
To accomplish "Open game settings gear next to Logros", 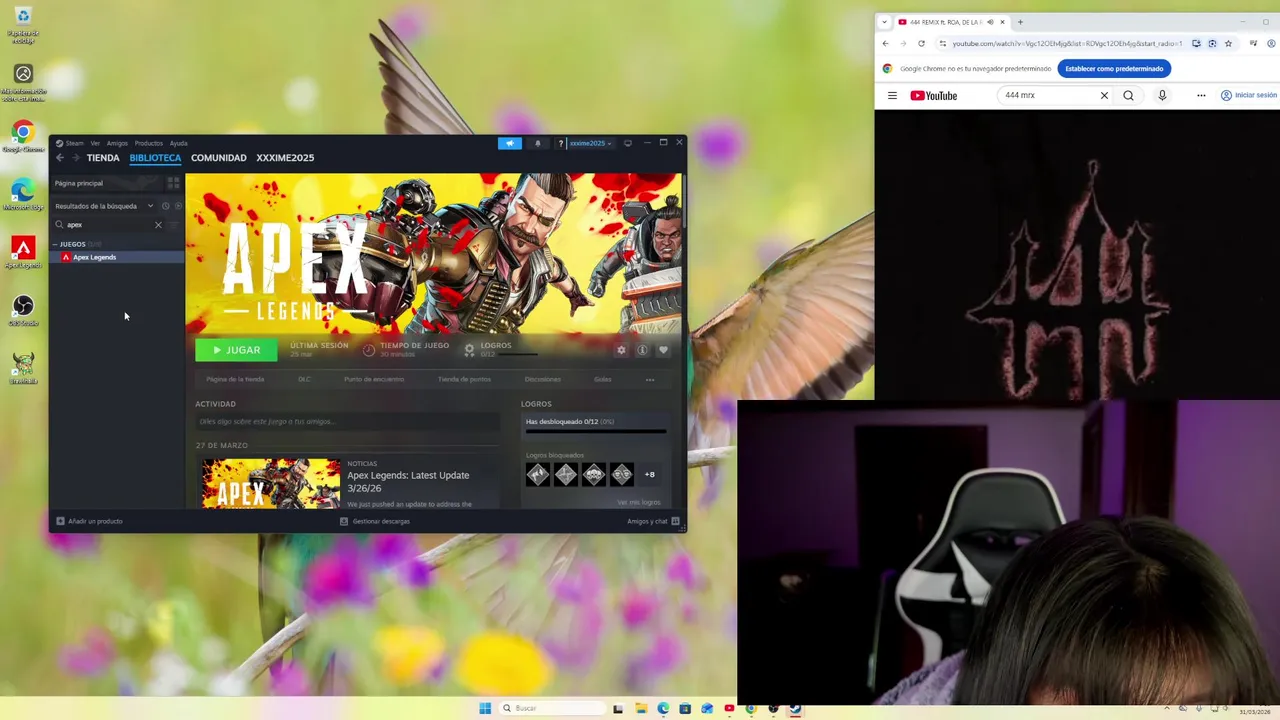I will (x=621, y=350).
